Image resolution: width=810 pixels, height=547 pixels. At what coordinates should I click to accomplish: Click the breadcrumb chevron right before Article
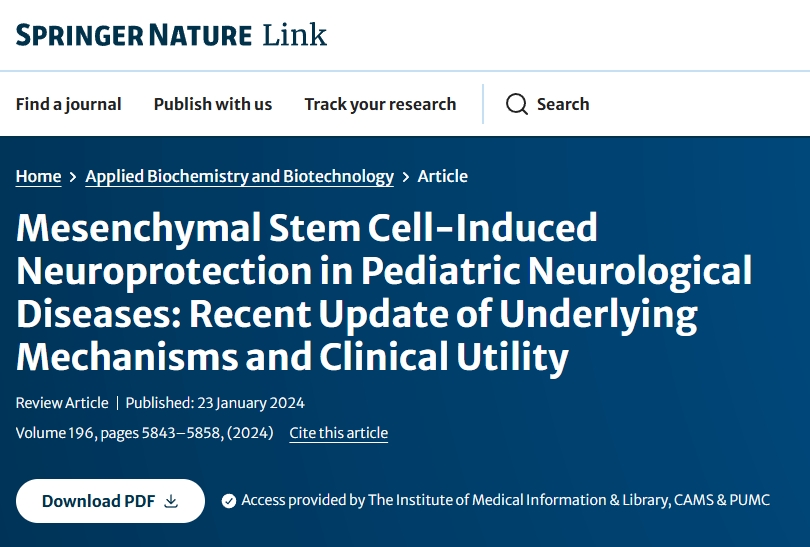point(405,177)
